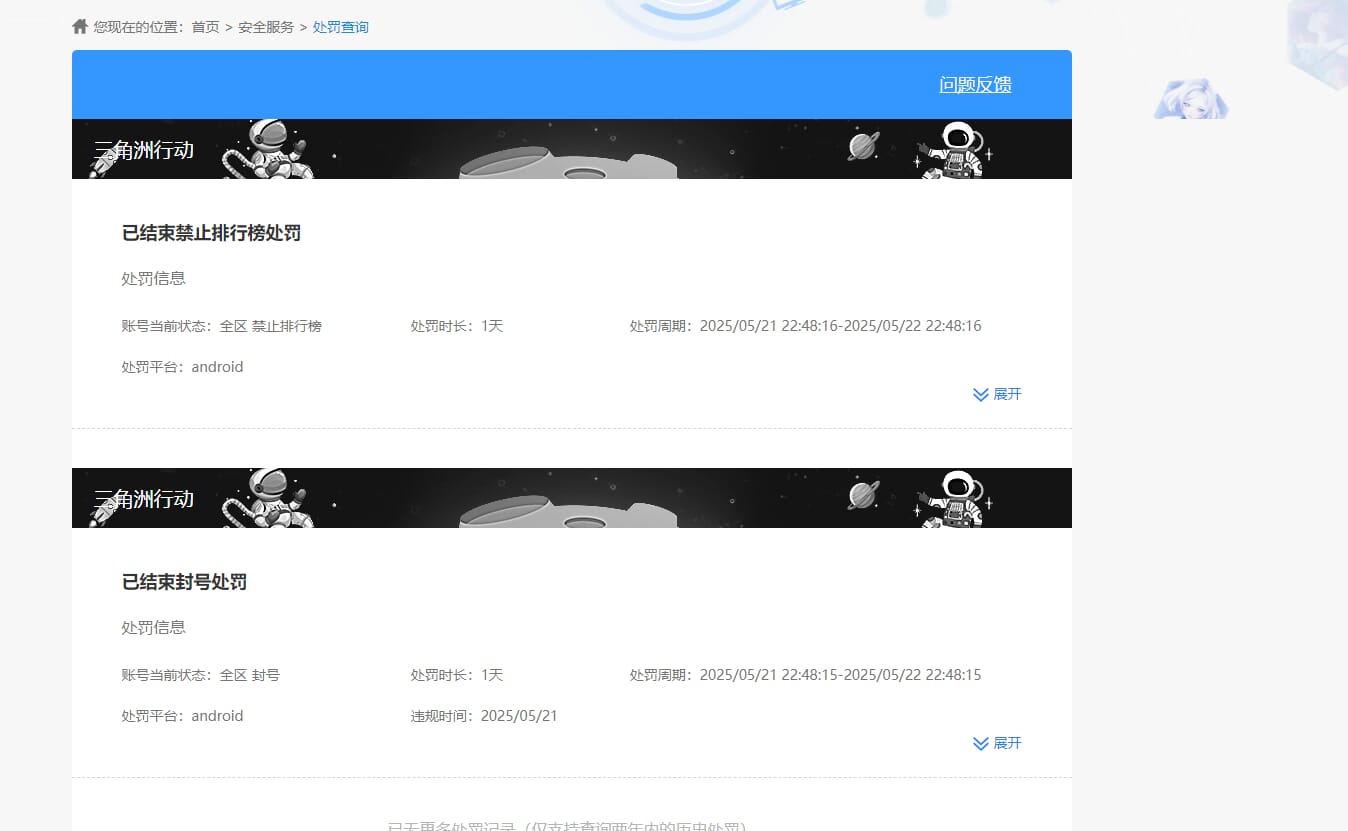
Task: Click the 处罚查询 breadcrumb entry
Action: point(340,27)
